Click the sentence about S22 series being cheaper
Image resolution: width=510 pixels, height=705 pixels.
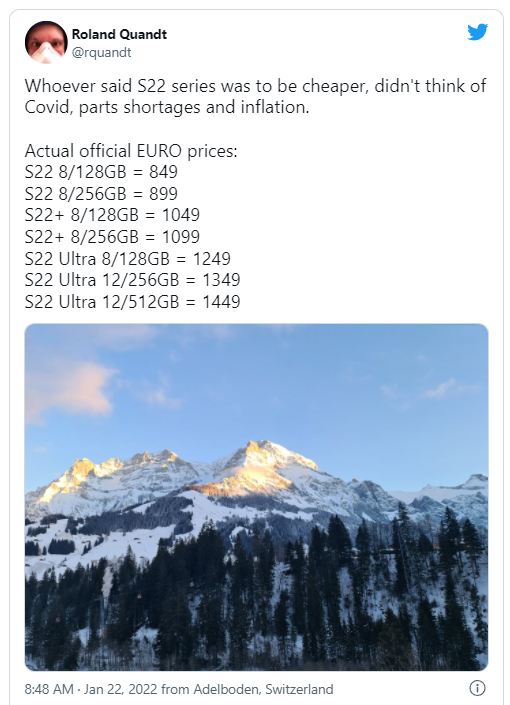(x=255, y=96)
